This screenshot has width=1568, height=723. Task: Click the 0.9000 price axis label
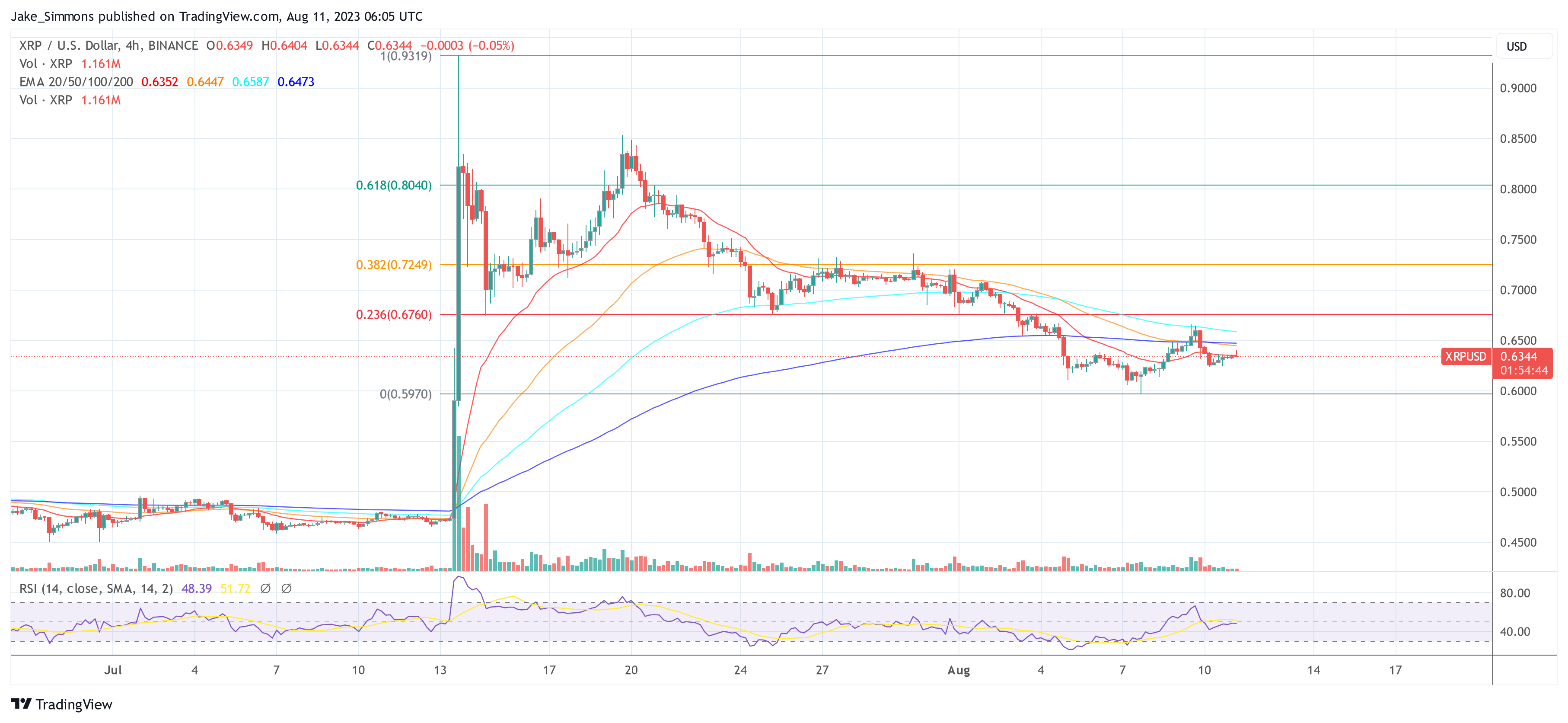(x=1518, y=88)
